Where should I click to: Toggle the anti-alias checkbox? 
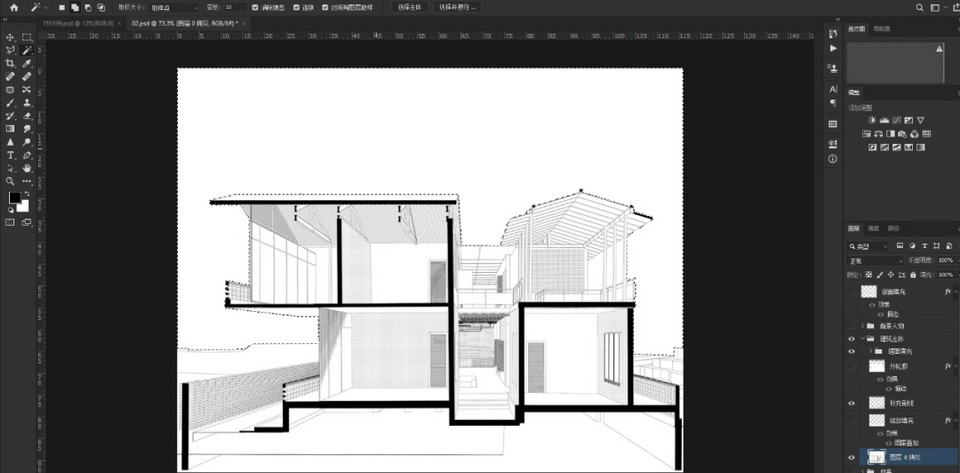[x=255, y=7]
